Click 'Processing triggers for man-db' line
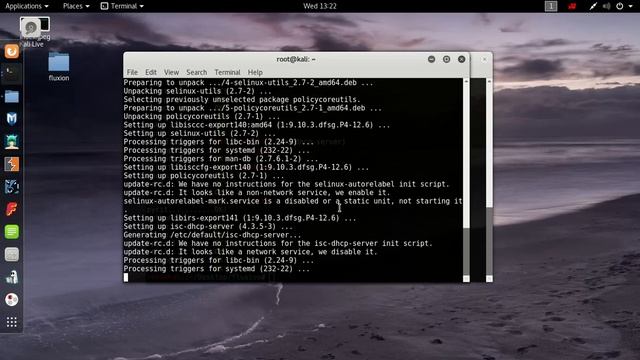The width and height of the screenshot is (640, 360). coord(221,159)
